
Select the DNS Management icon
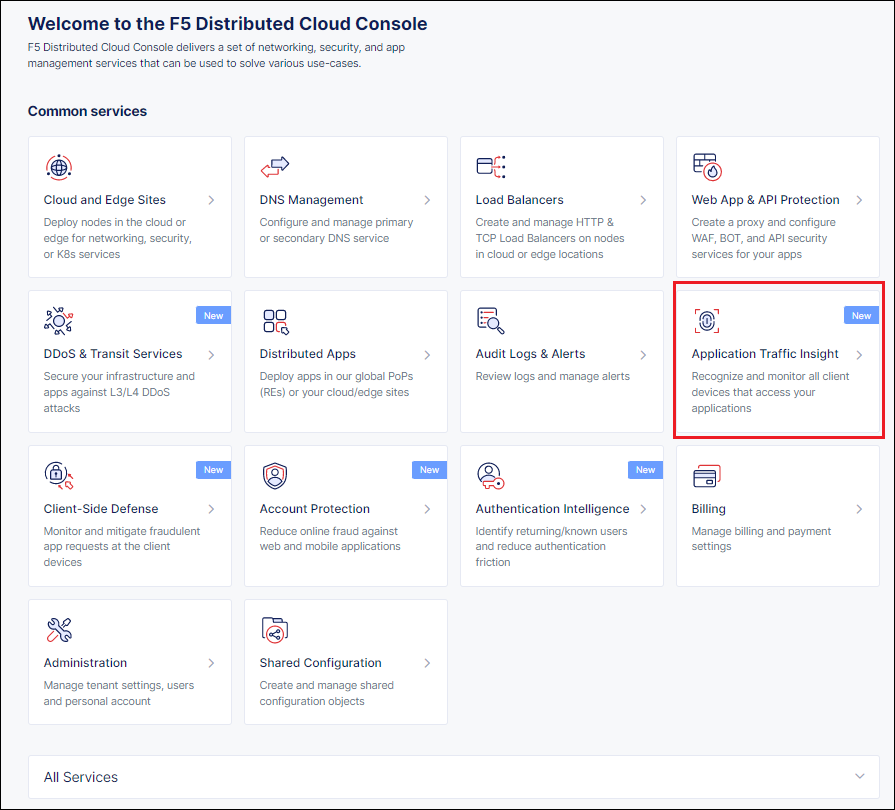click(274, 167)
